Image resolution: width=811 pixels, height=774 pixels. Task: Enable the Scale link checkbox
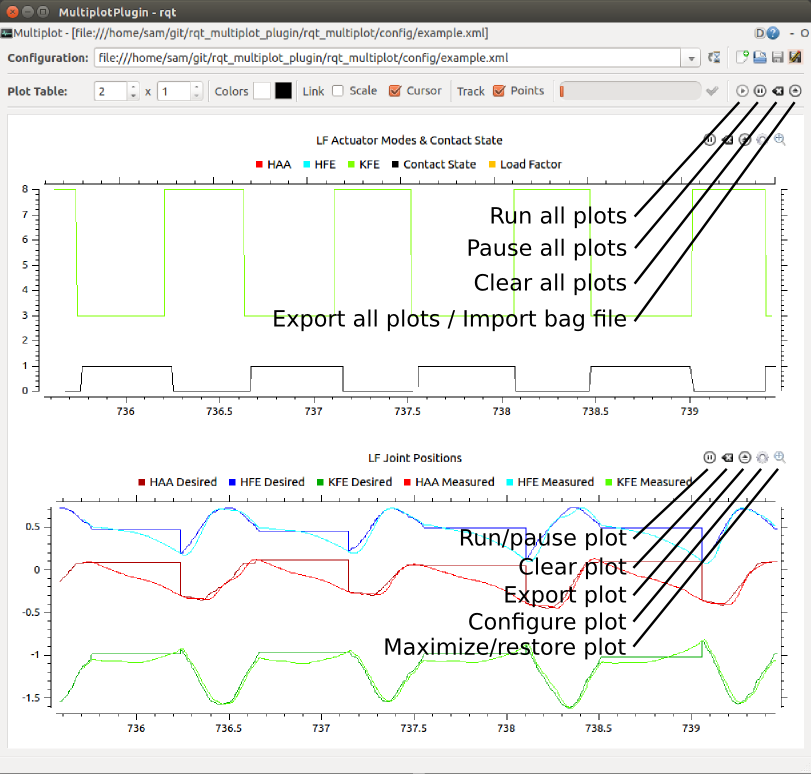coord(338,91)
